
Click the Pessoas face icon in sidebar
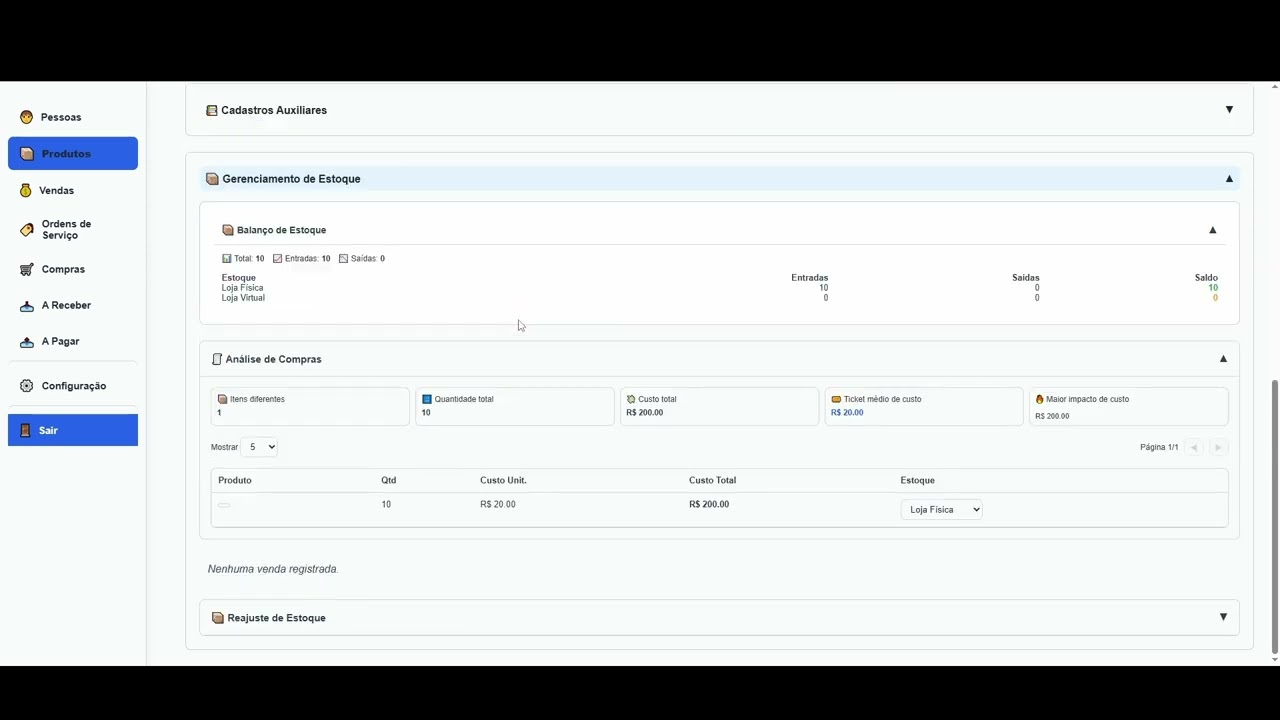pyautogui.click(x=27, y=117)
